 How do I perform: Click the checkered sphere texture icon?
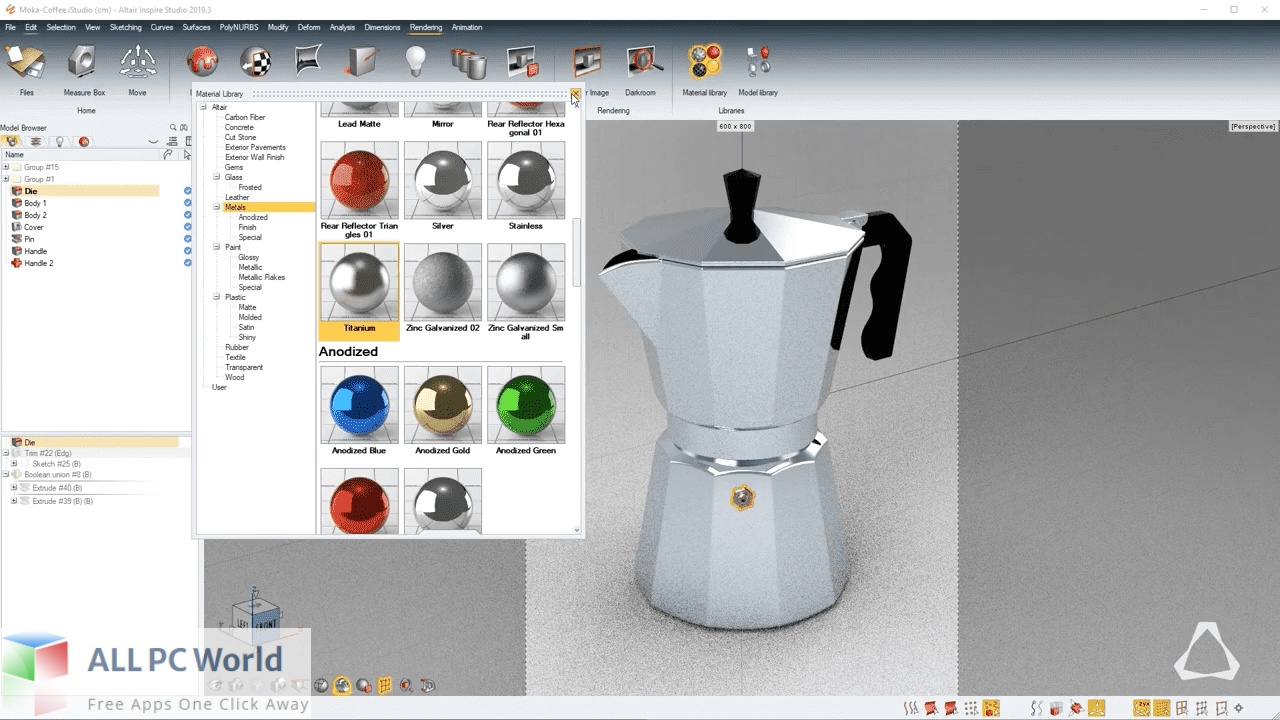pos(256,62)
